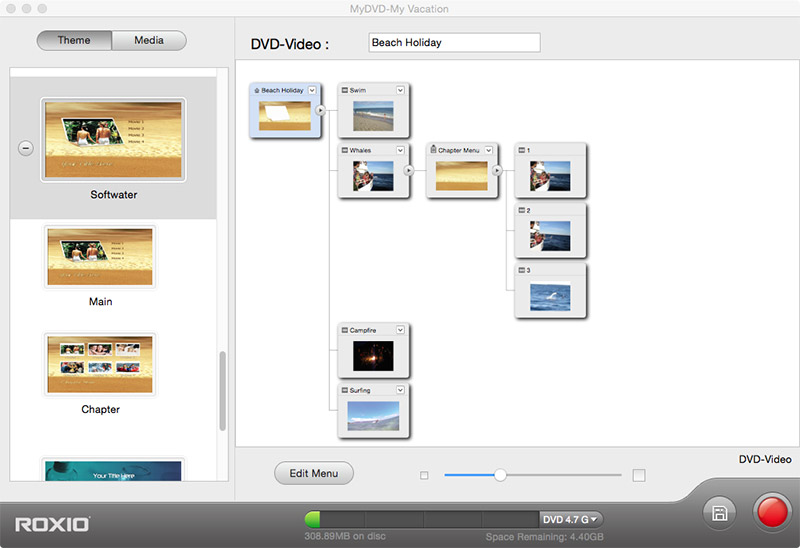This screenshot has width=800, height=548.
Task: Click the small zoom-out square icon
Action: click(424, 476)
